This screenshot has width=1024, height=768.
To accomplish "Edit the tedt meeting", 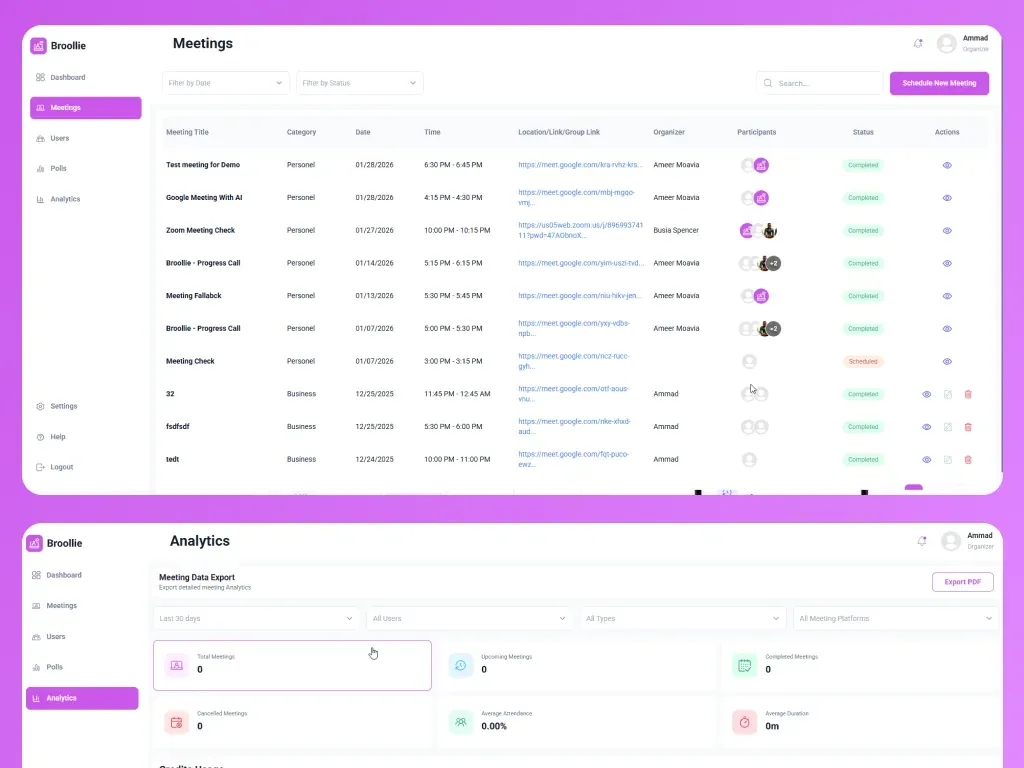I will coord(948,460).
